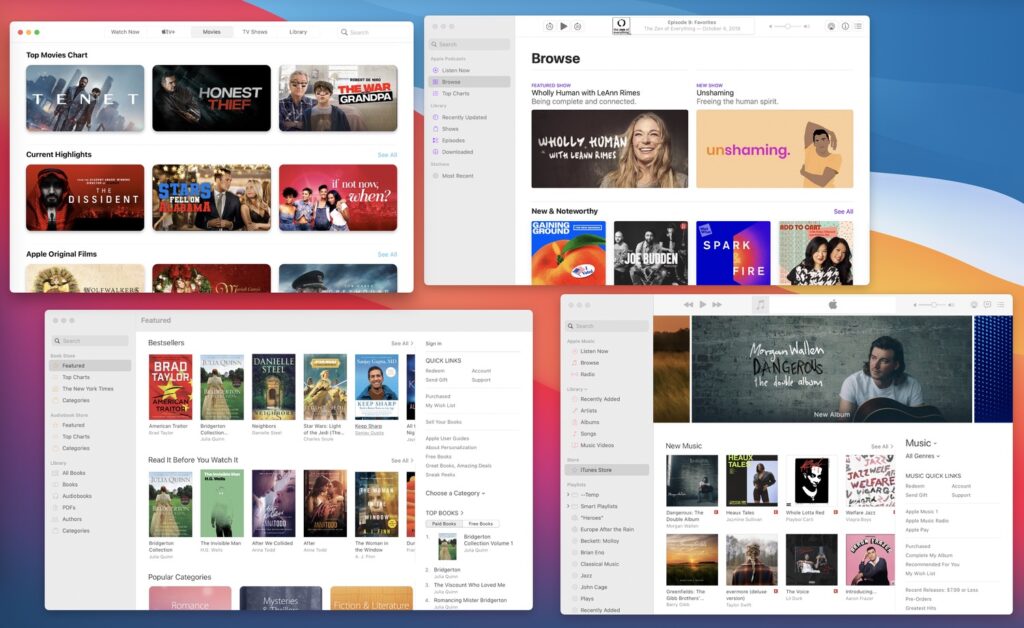Skip forward 30 seconds in Podcasts
This screenshot has height=628, width=1024.
click(577, 26)
